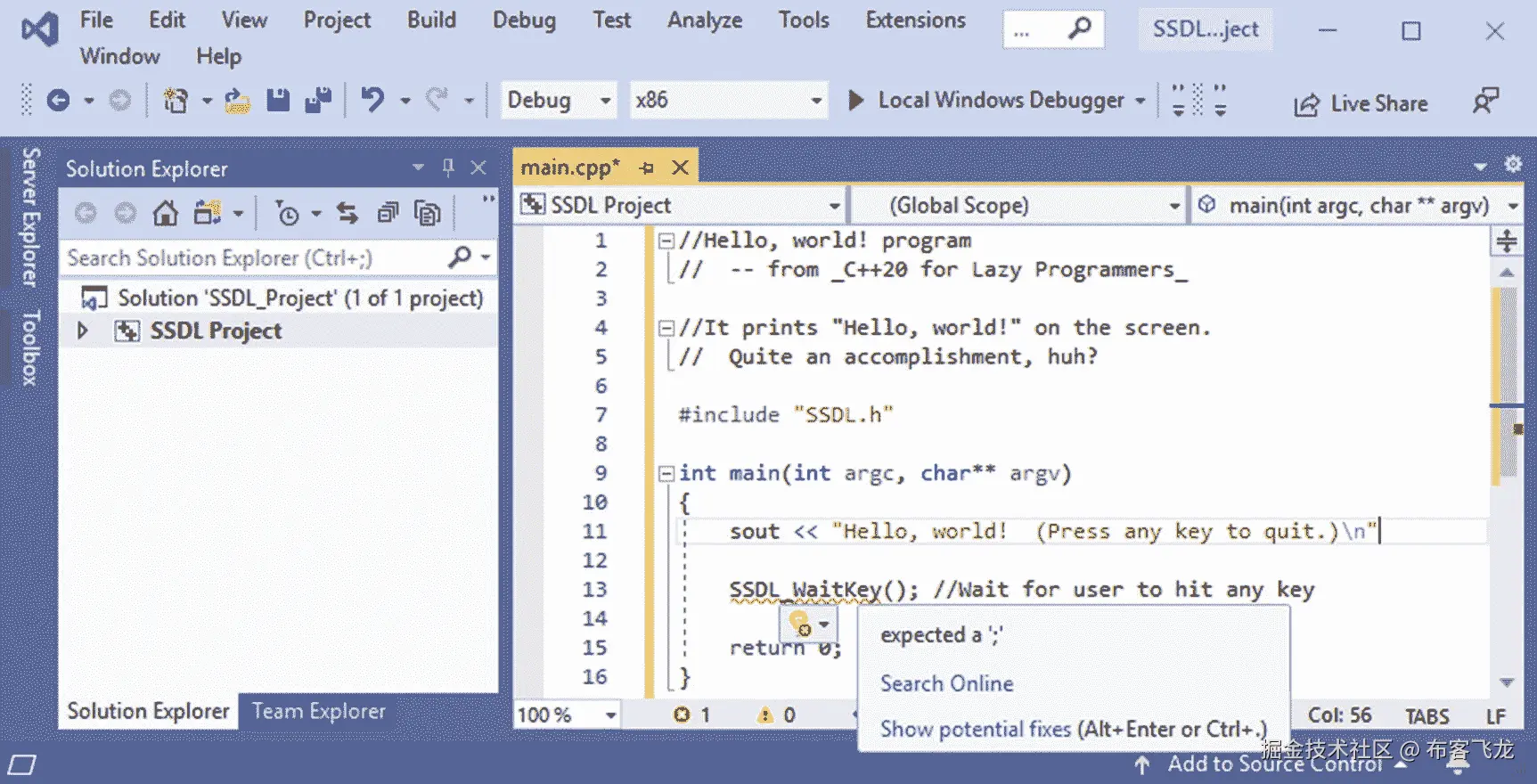Viewport: 1537px width, 784px height.
Task: Click Search Online link in tooltip
Action: 947,683
